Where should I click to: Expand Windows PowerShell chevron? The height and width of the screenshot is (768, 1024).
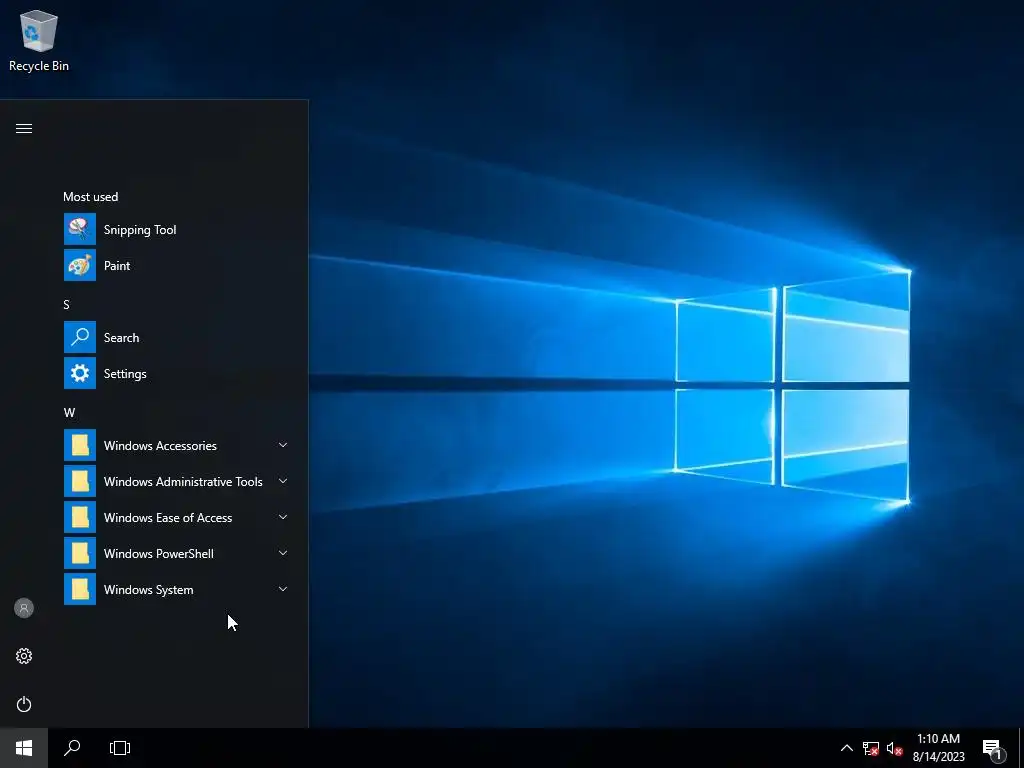(283, 553)
